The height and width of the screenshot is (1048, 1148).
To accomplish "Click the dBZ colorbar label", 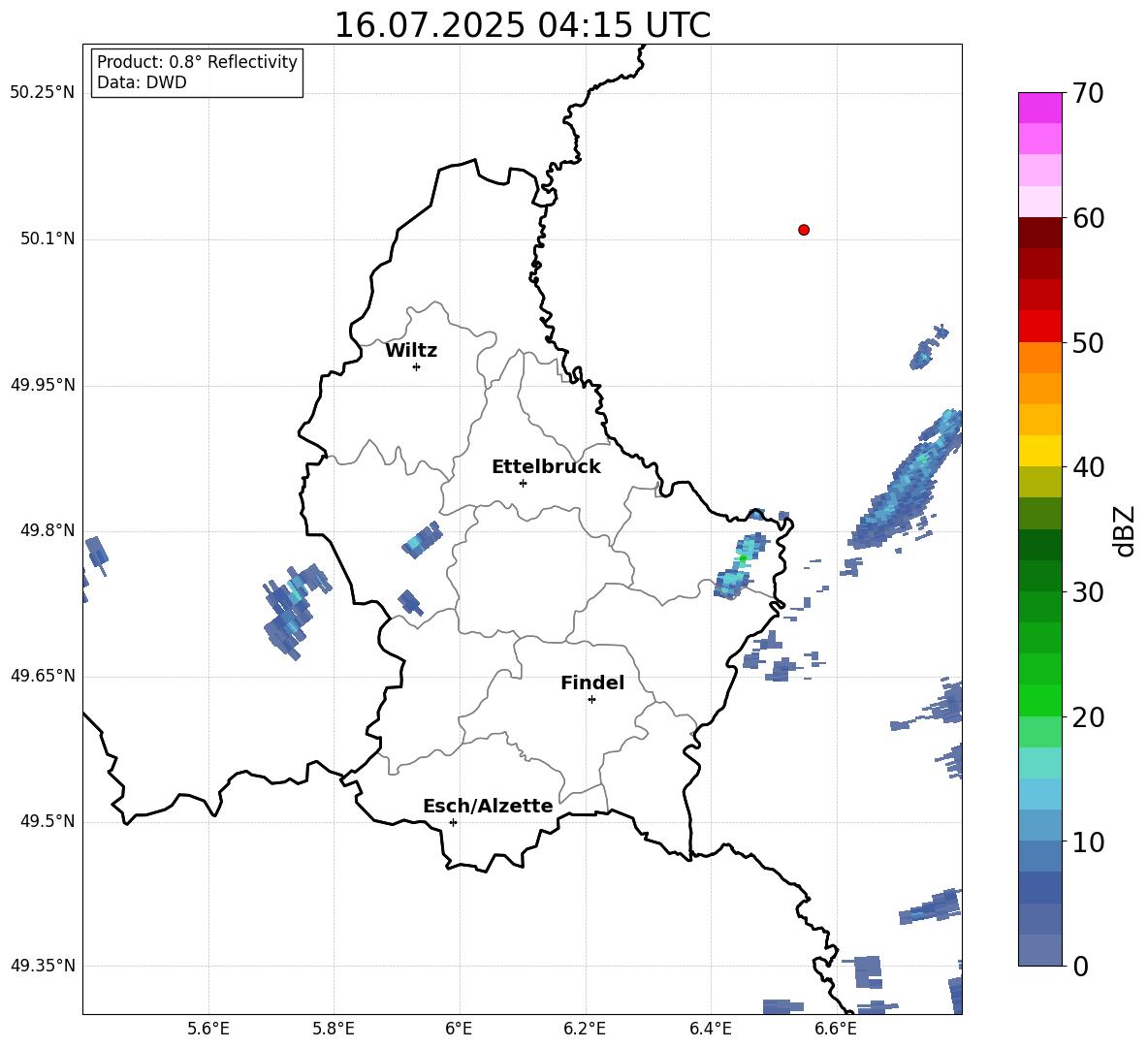I will 1126,530.
